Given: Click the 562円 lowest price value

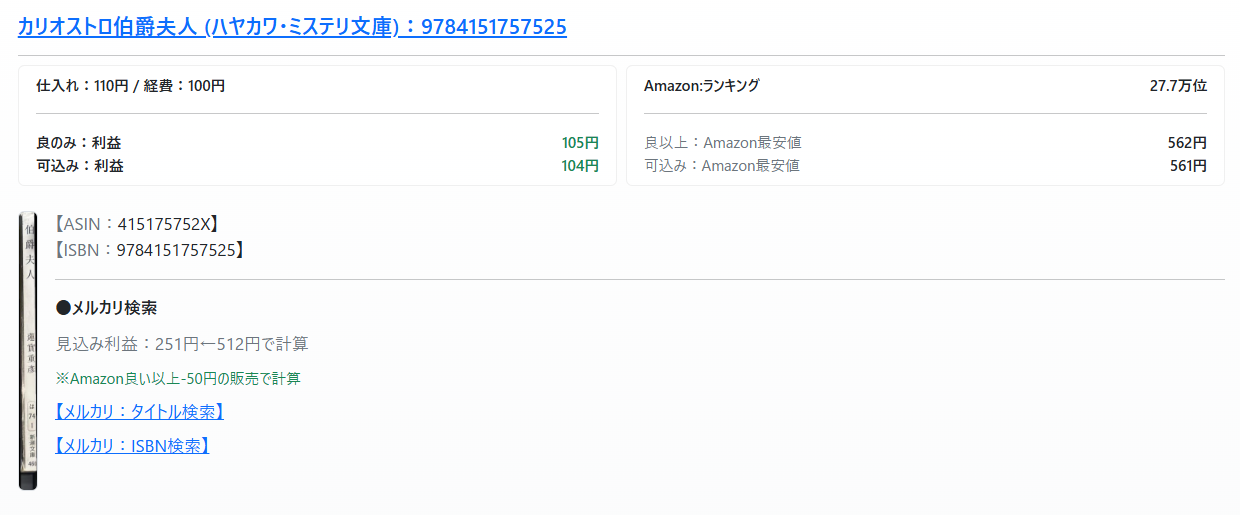Looking at the screenshot, I should coord(1187,143).
